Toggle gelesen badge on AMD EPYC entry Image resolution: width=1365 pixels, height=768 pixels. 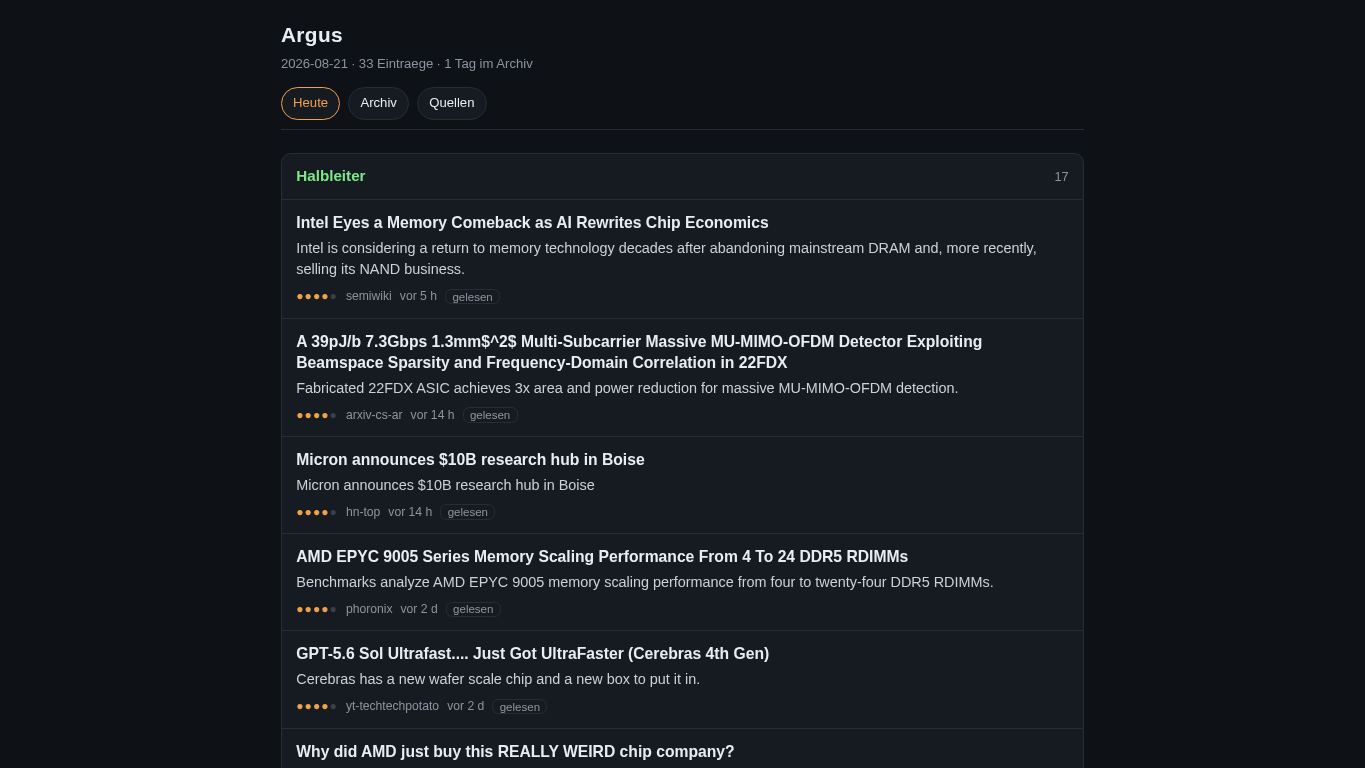pos(473,609)
